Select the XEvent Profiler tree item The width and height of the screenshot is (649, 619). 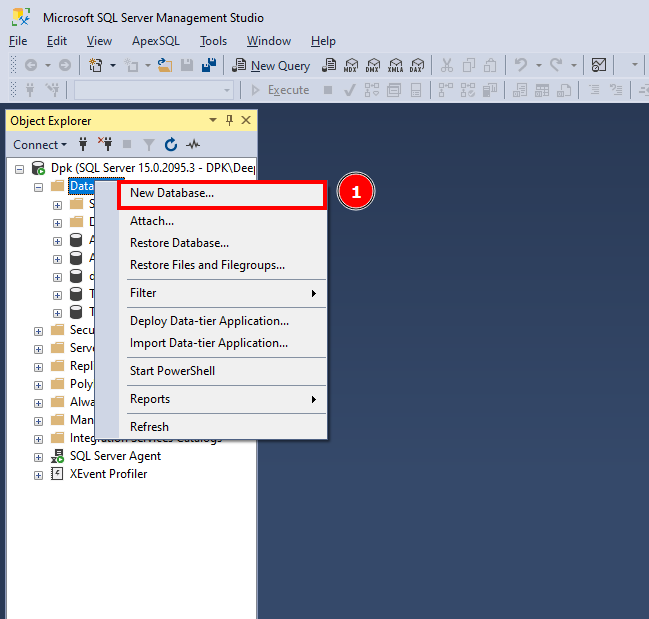pyautogui.click(x=108, y=474)
